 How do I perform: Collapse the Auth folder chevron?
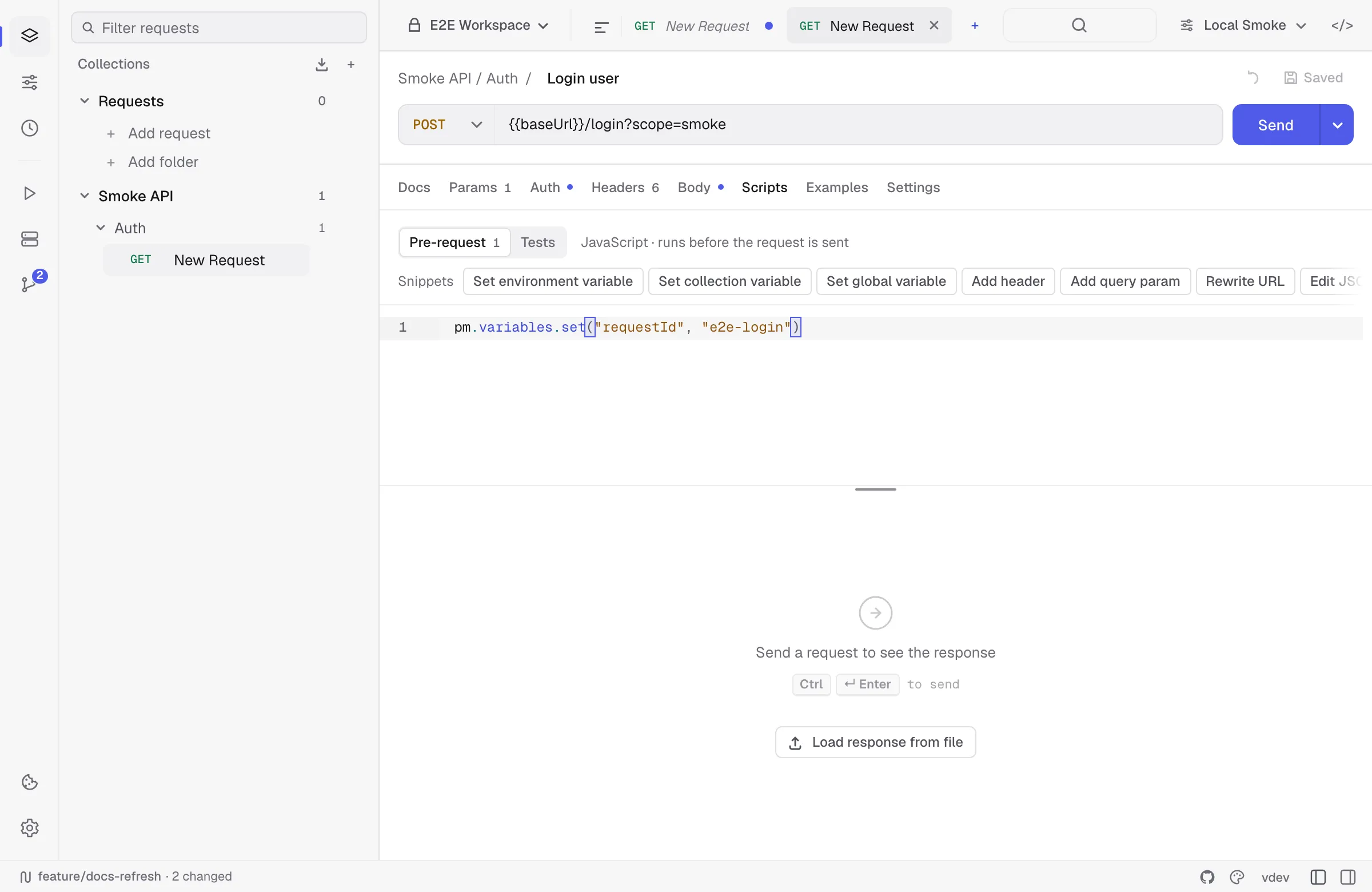tap(100, 228)
